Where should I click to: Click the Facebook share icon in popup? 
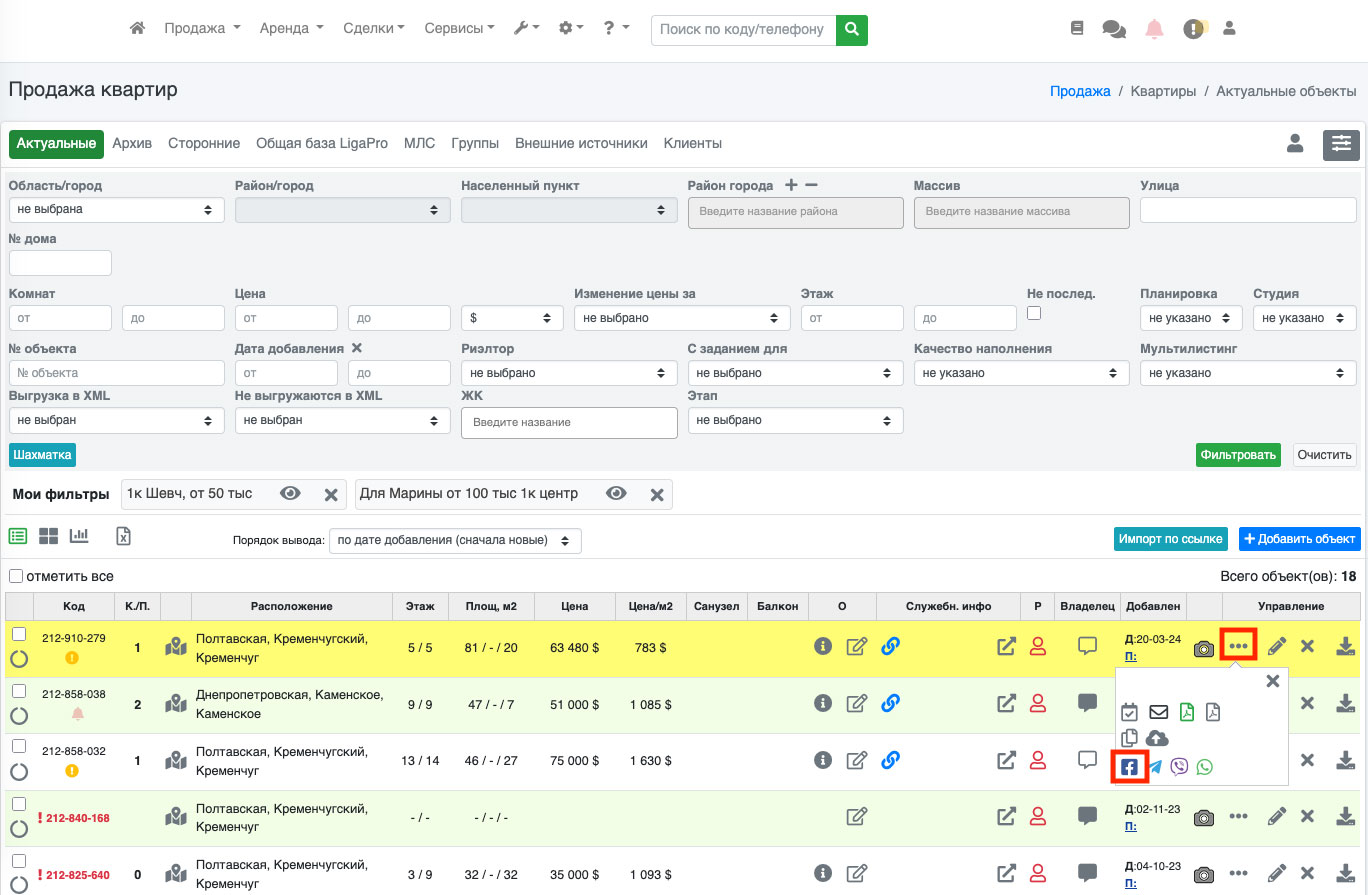(x=1129, y=767)
